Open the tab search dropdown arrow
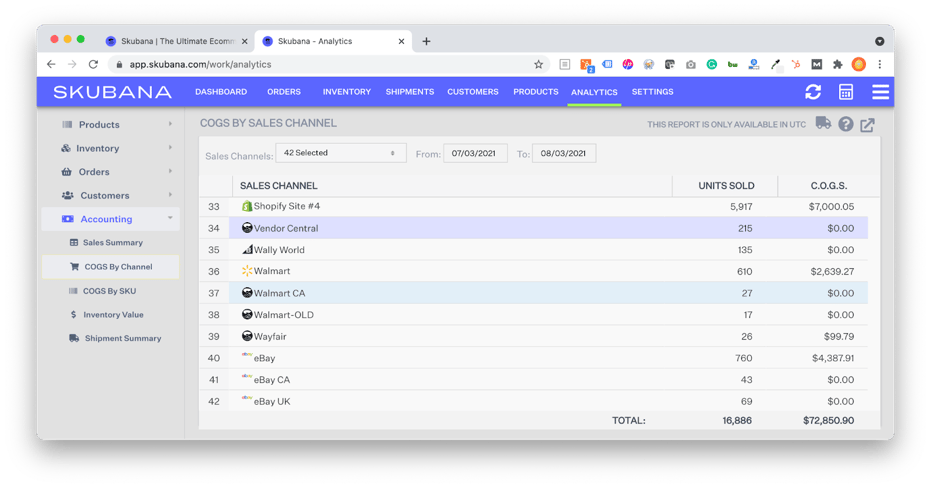The image size is (931, 488). click(x=879, y=41)
